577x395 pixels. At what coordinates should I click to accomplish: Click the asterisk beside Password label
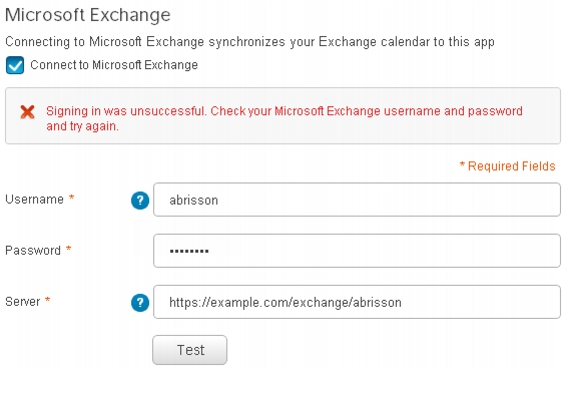coord(68,248)
